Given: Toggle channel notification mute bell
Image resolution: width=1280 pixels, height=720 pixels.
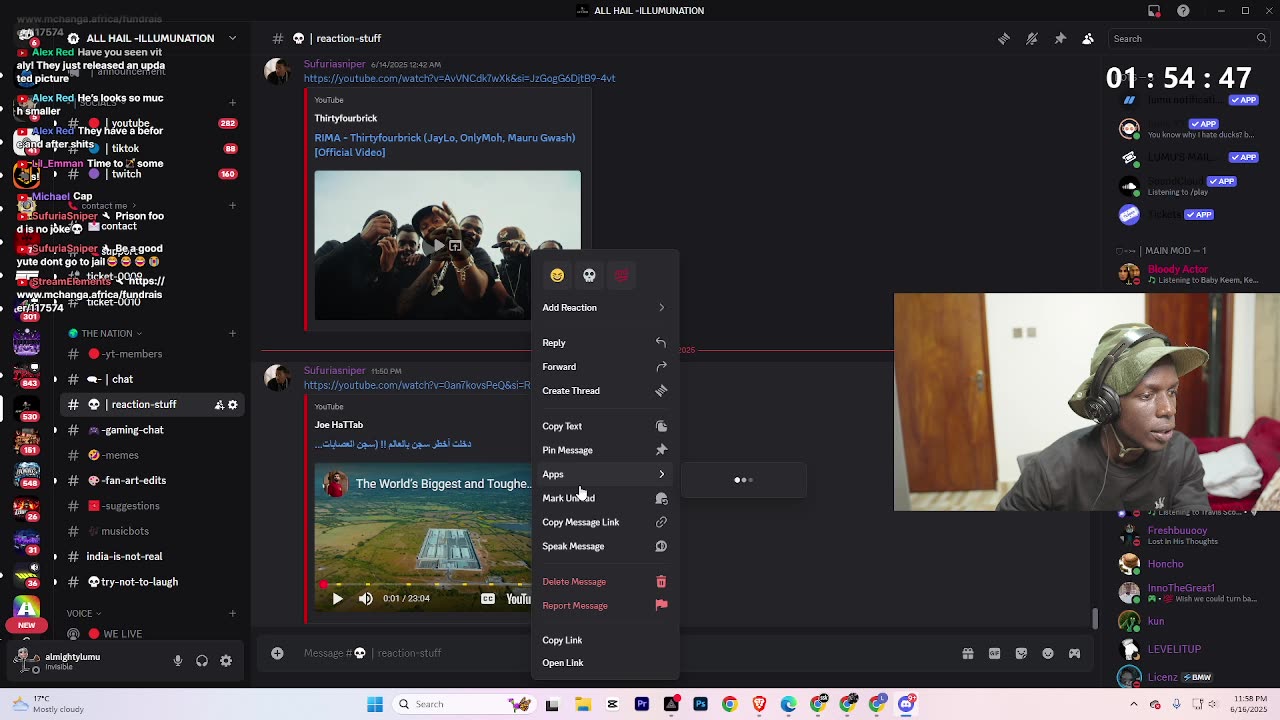Looking at the screenshot, I should (x=1032, y=39).
